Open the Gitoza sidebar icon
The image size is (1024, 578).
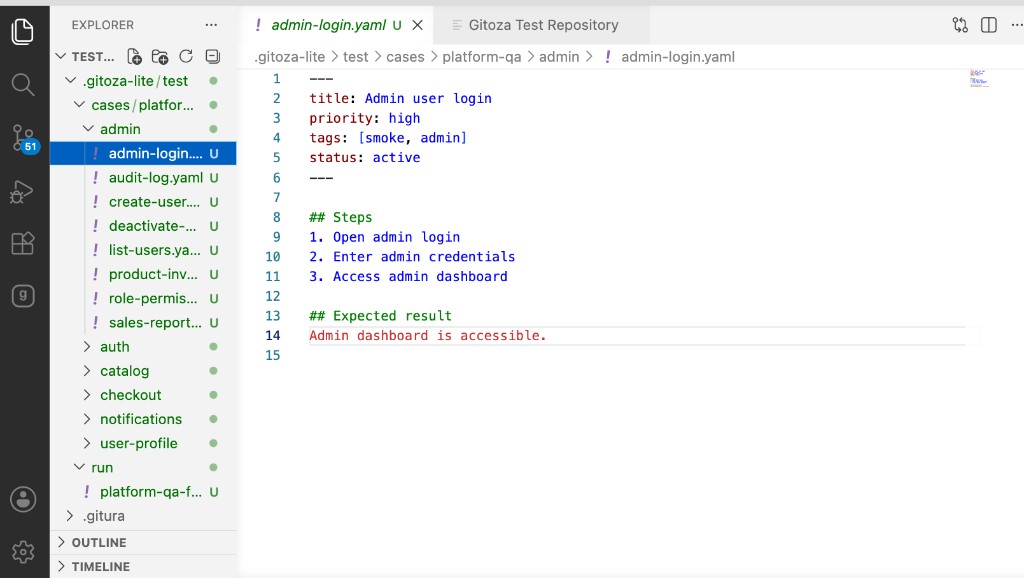[x=23, y=296]
